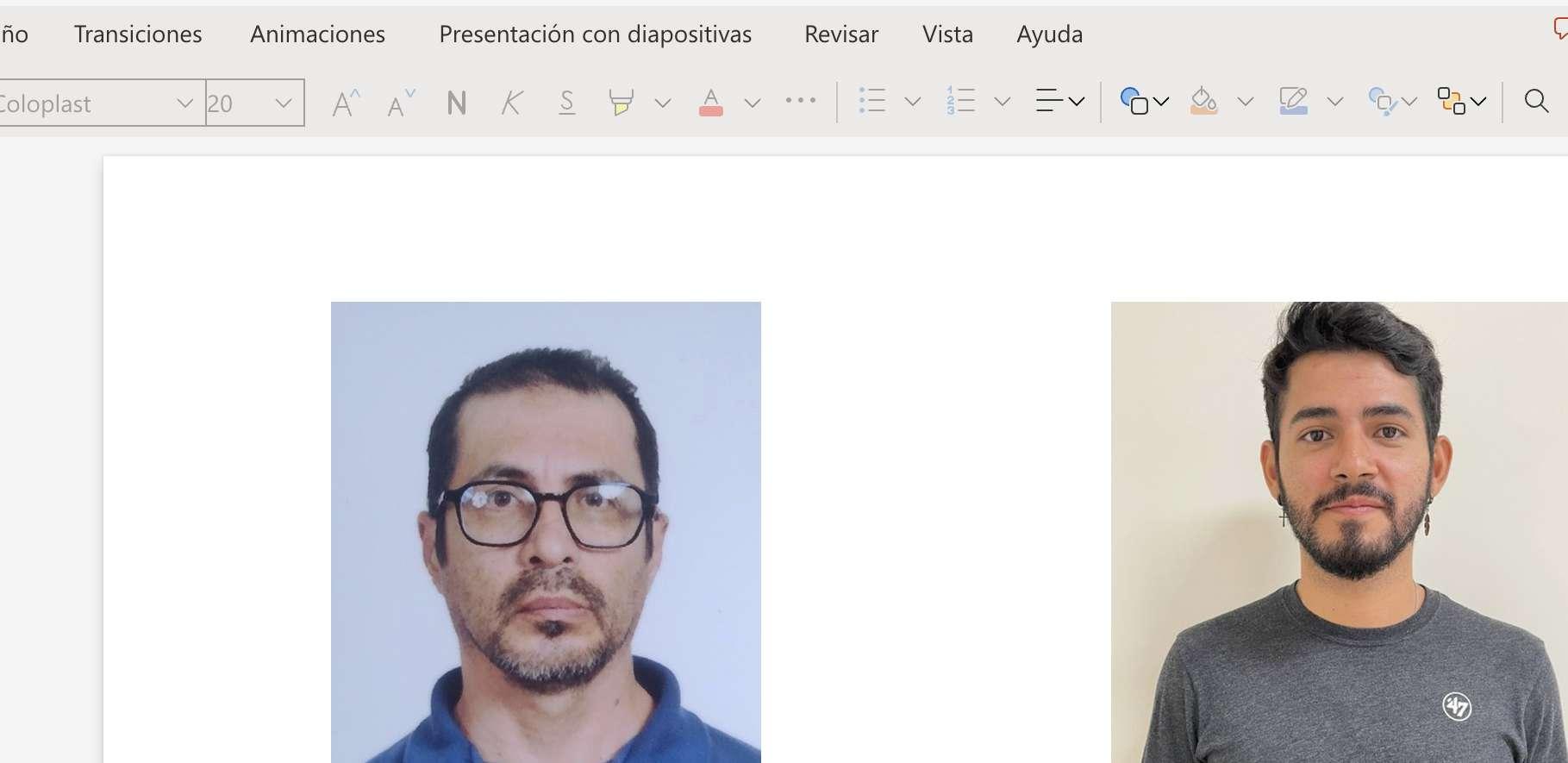Toggle italic (K) formatting

511,103
